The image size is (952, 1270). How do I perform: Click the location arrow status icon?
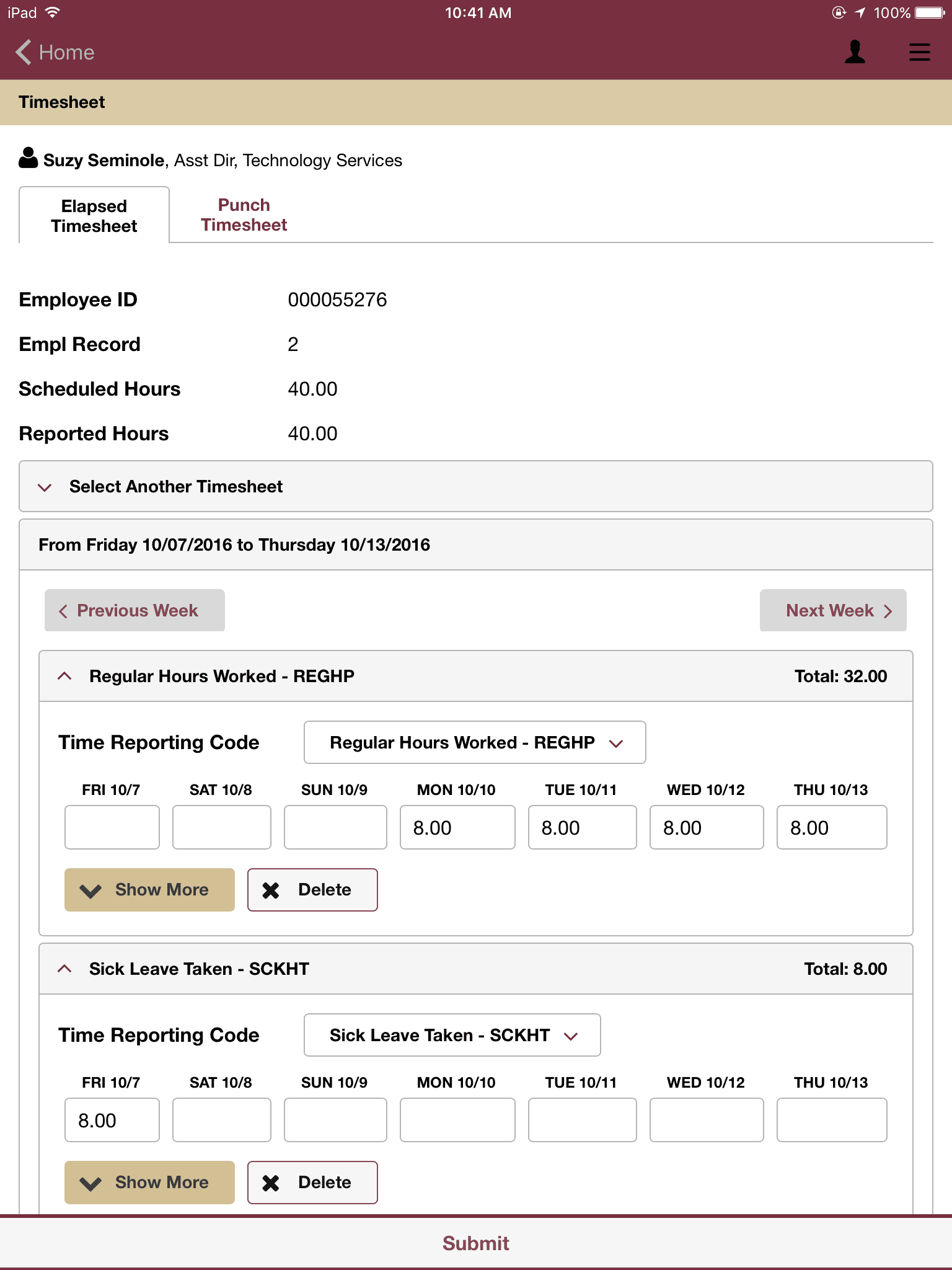pos(860,12)
